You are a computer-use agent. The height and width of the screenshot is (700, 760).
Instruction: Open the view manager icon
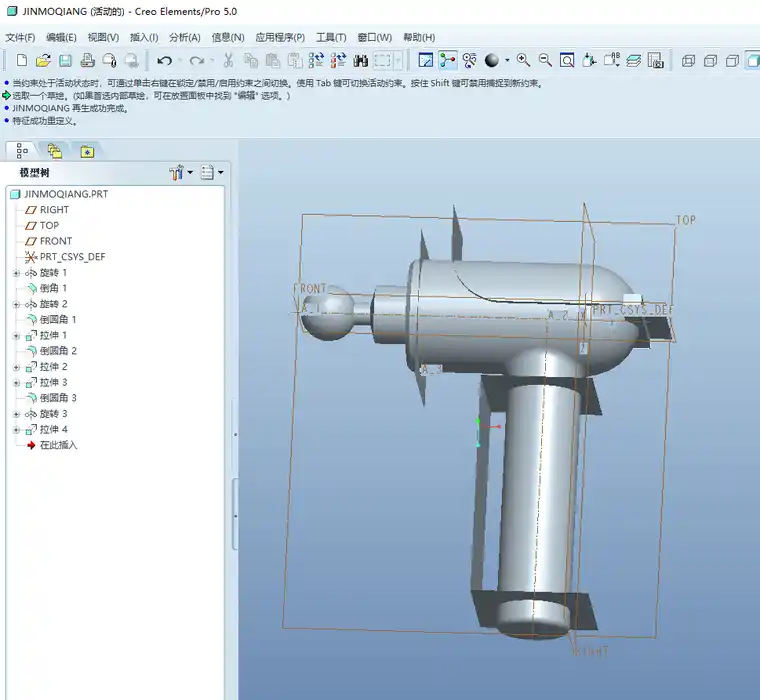tap(655, 61)
